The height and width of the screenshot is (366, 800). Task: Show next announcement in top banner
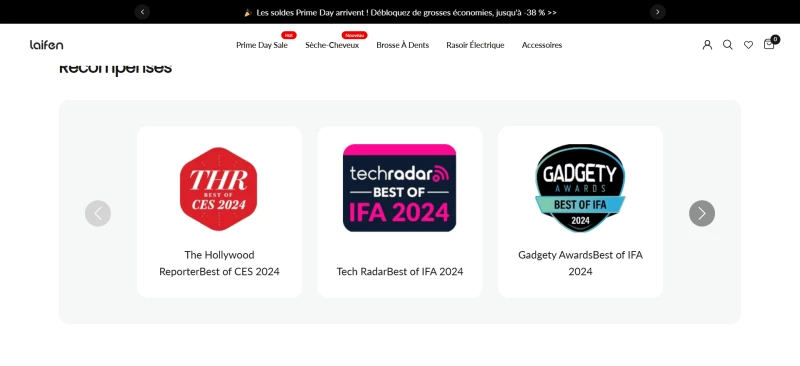pyautogui.click(x=658, y=12)
